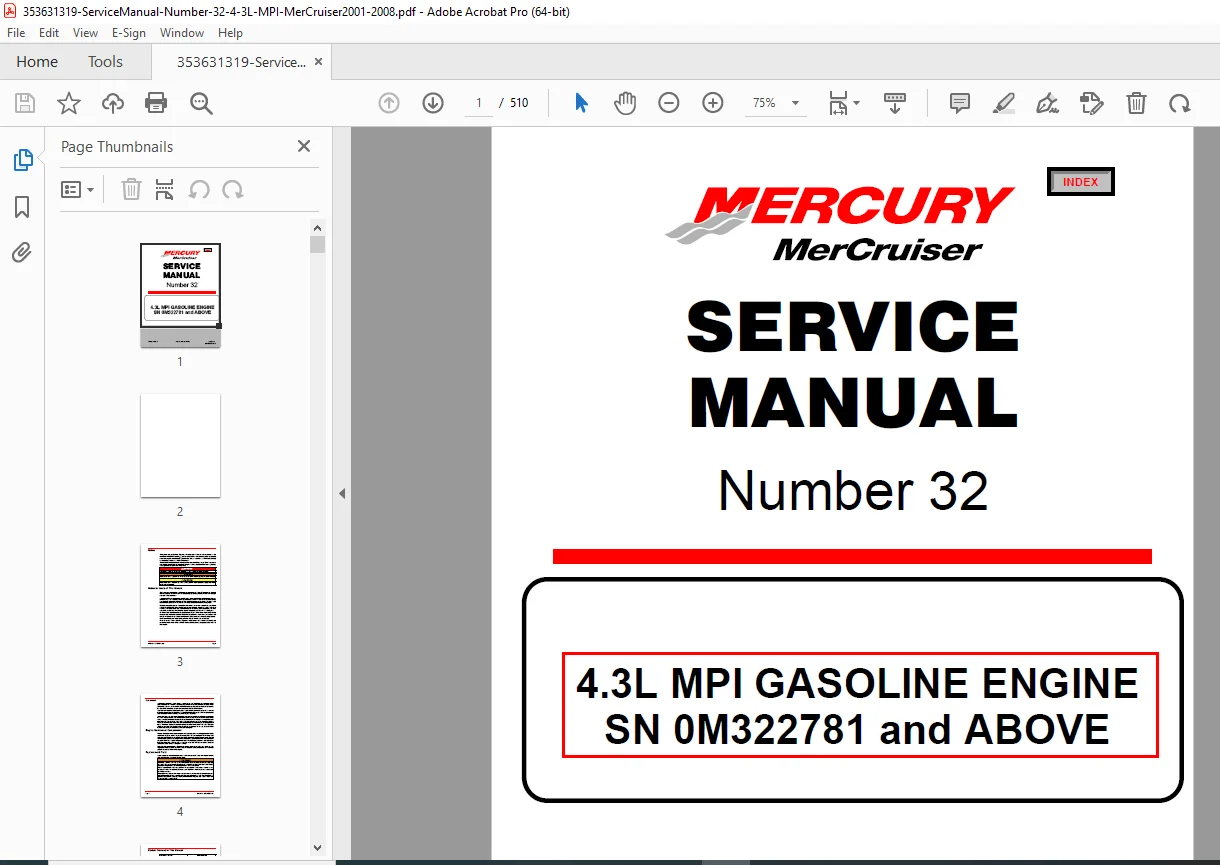This screenshot has height=865, width=1220.
Task: Click thumbnail scrollbar down arrow
Action: tap(317, 846)
